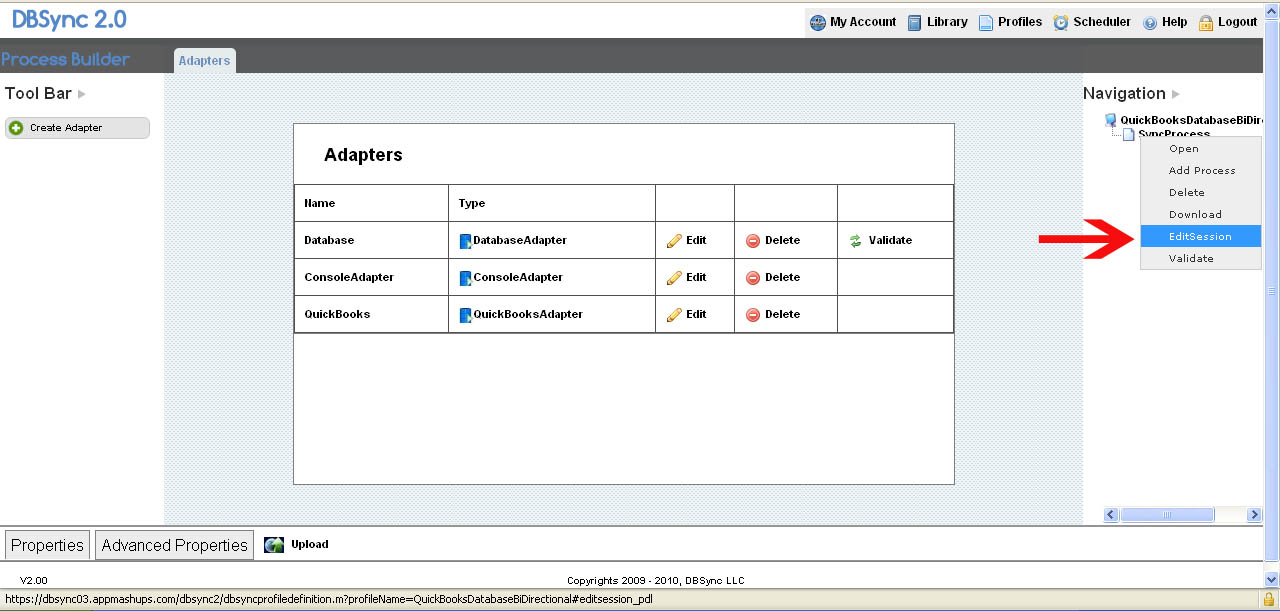Open the Advanced Properties button
This screenshot has width=1280, height=611.
tap(174, 545)
